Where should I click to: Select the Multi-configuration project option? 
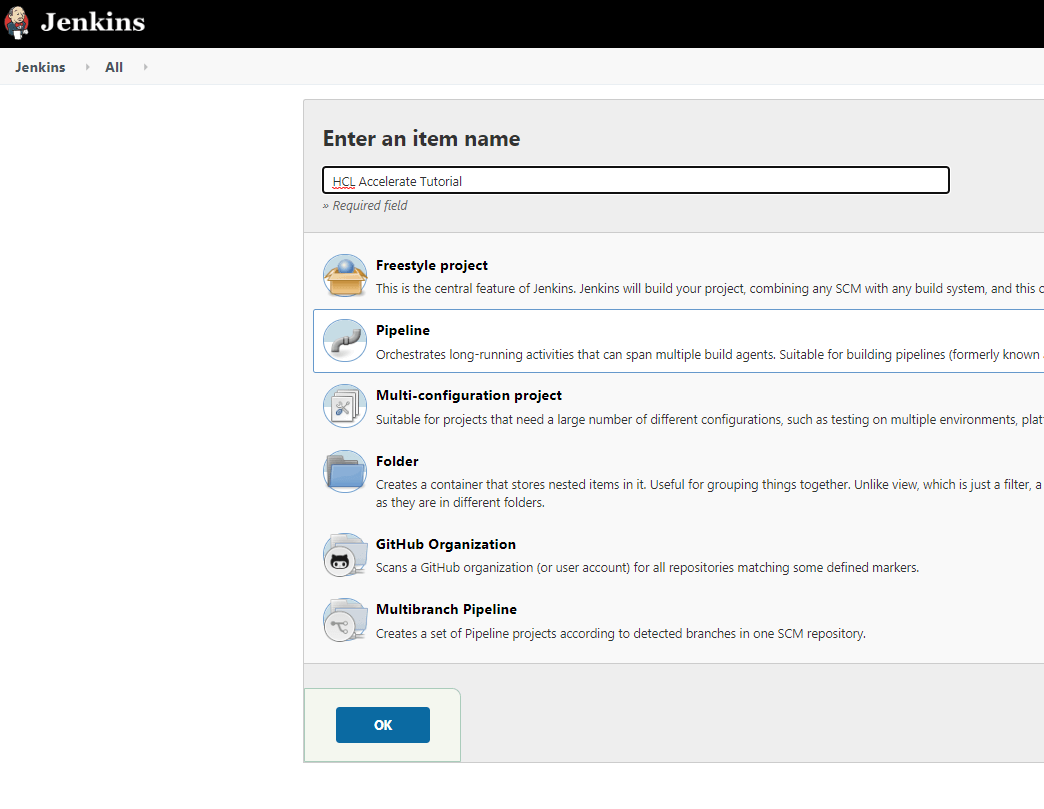[x=468, y=395]
